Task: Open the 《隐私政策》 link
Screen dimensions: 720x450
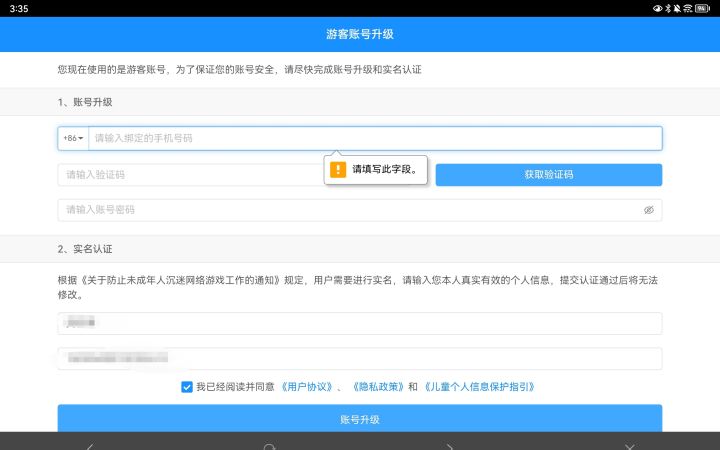Action: (378, 387)
